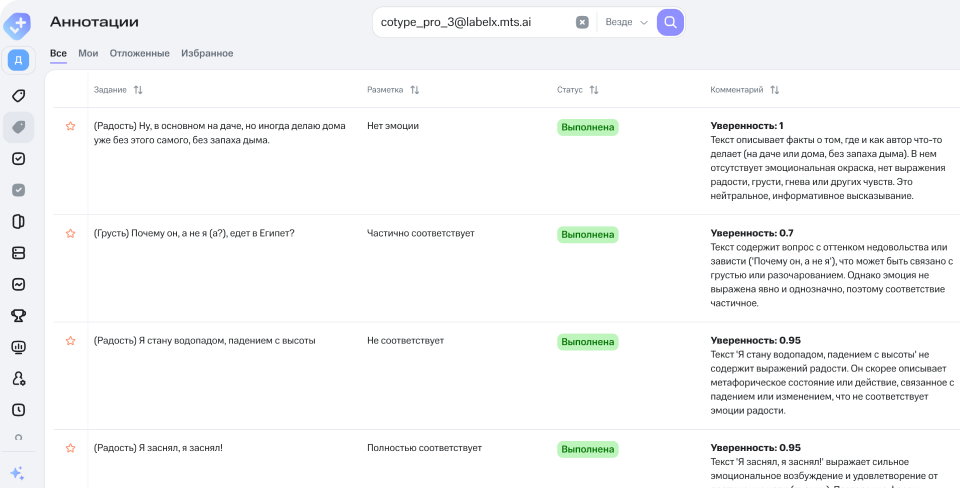This screenshot has height=488, width=960.
Task: Click the Выполнена badge in the водопадом row
Action: tap(588, 342)
